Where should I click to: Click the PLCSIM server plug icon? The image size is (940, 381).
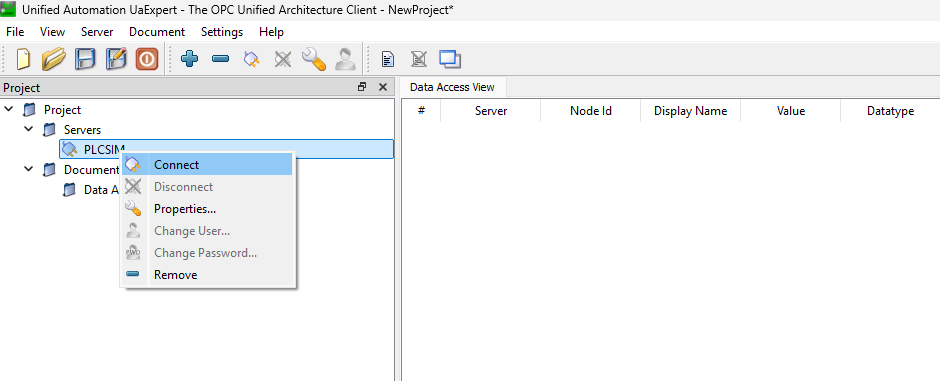click(x=70, y=149)
